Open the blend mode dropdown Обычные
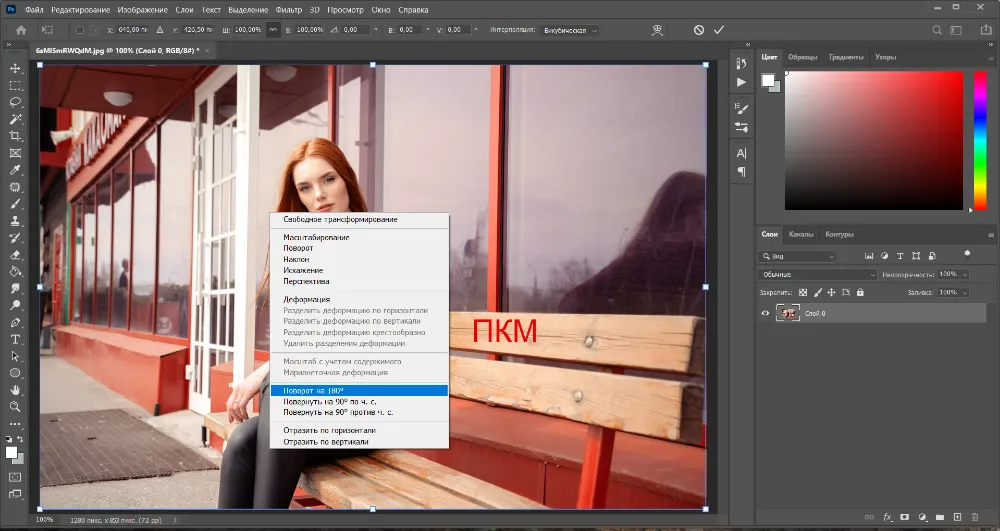 point(818,274)
